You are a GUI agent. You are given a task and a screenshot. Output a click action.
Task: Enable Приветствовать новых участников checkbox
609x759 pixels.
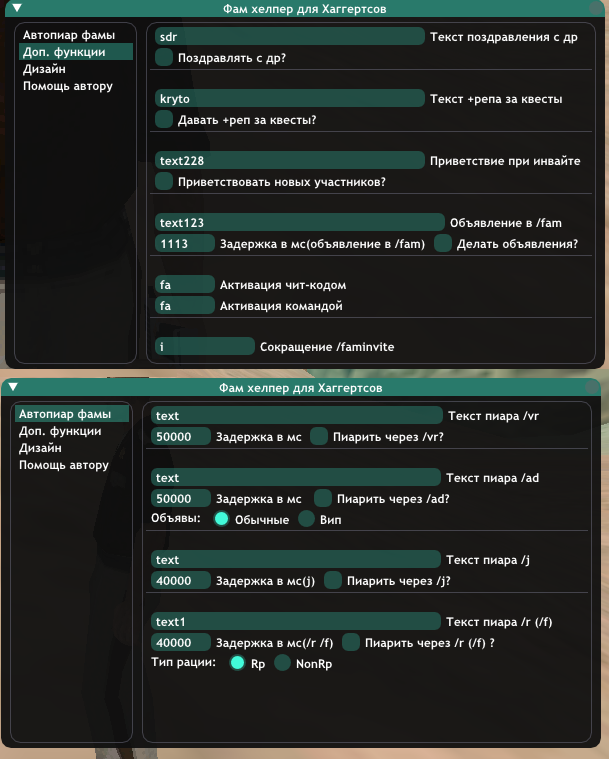coord(164,181)
